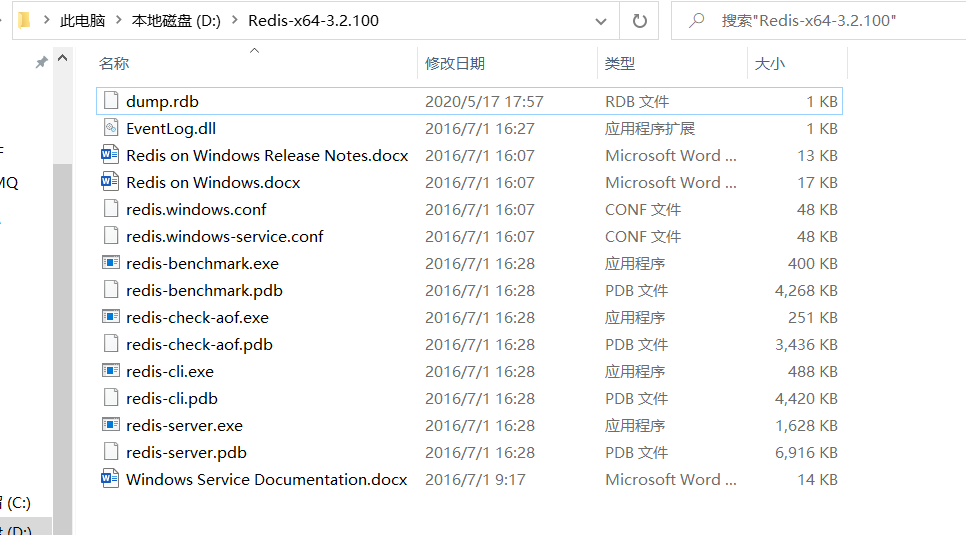966x535 pixels.
Task: Select Windows Service Documentation.docx file name
Action: [267, 480]
